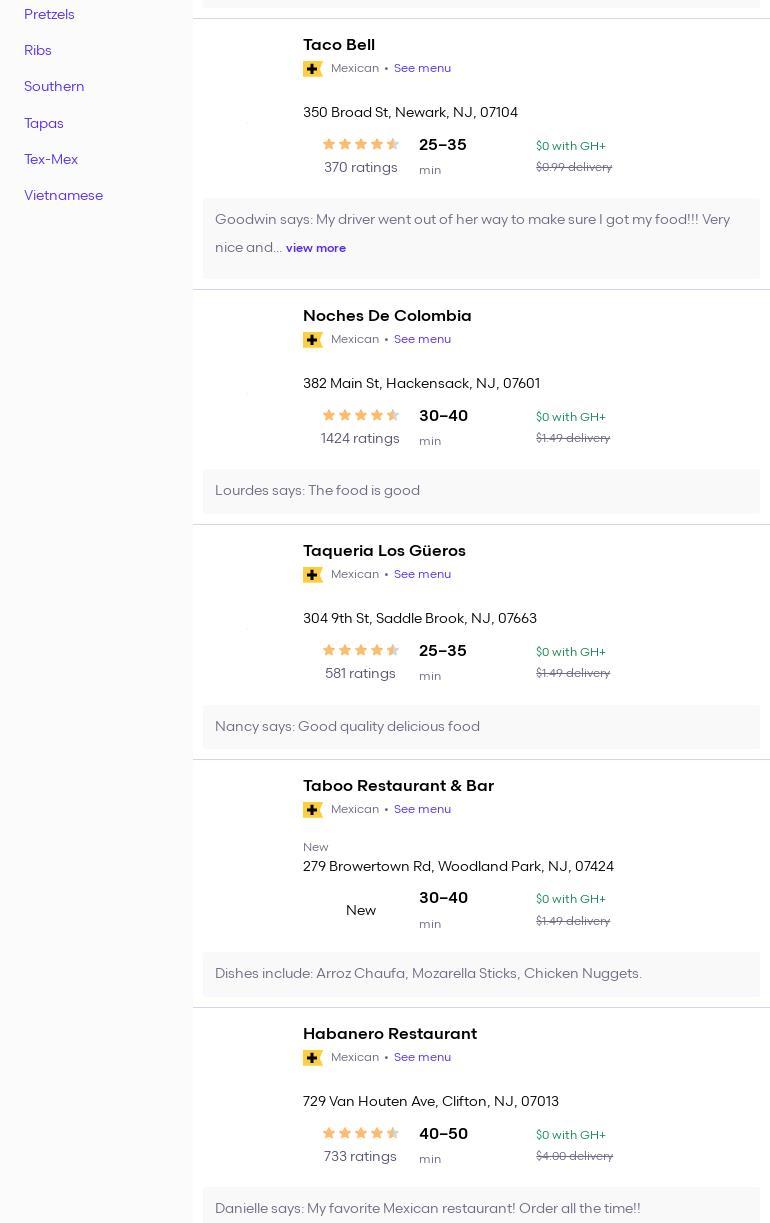Click the GH+ badge under Noches De Colombia
The width and height of the screenshot is (770, 1223).
tap(313, 340)
